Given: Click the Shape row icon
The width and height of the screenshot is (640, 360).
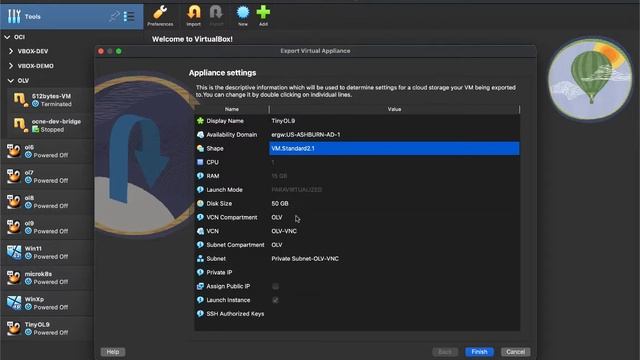Looking at the screenshot, I should (200, 149).
